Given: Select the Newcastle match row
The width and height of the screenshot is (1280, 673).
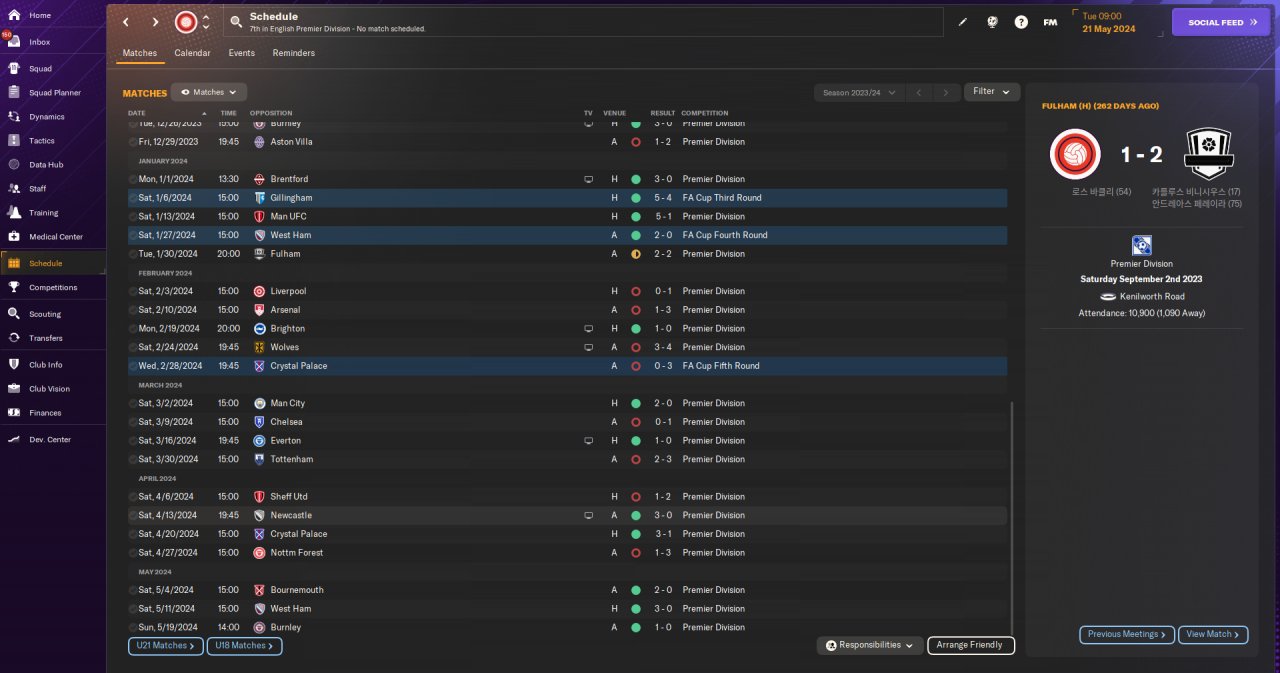Looking at the screenshot, I should 567,515.
